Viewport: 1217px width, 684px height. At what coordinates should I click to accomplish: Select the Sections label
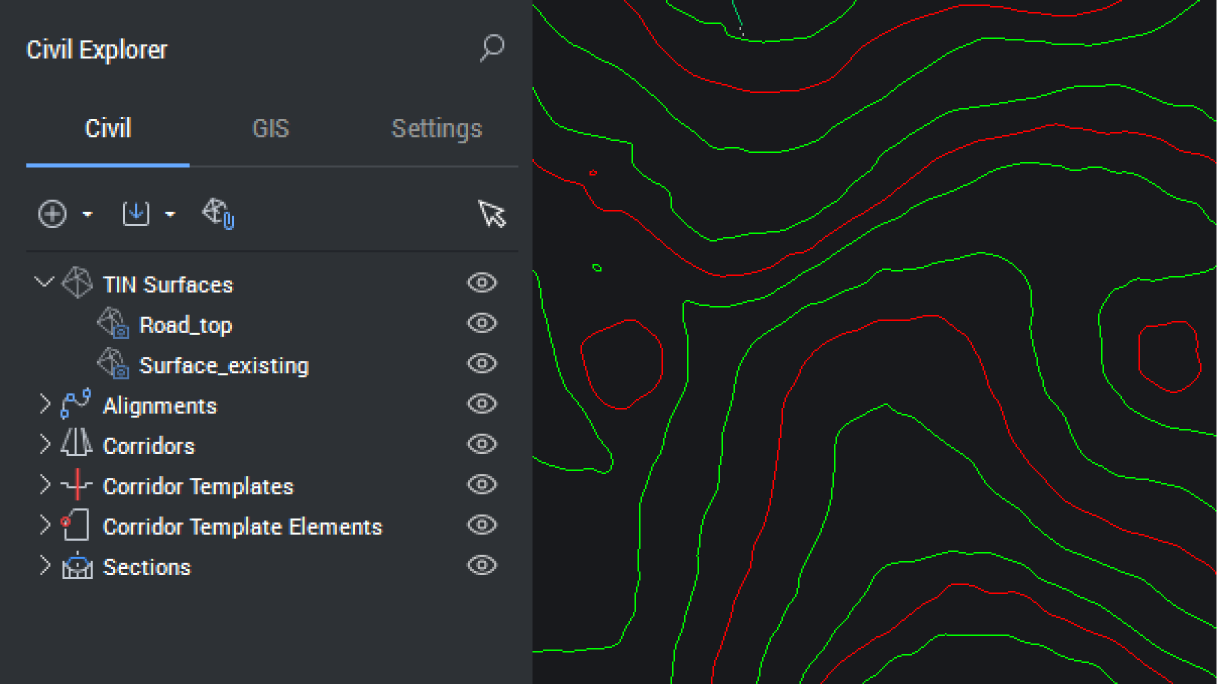(147, 567)
